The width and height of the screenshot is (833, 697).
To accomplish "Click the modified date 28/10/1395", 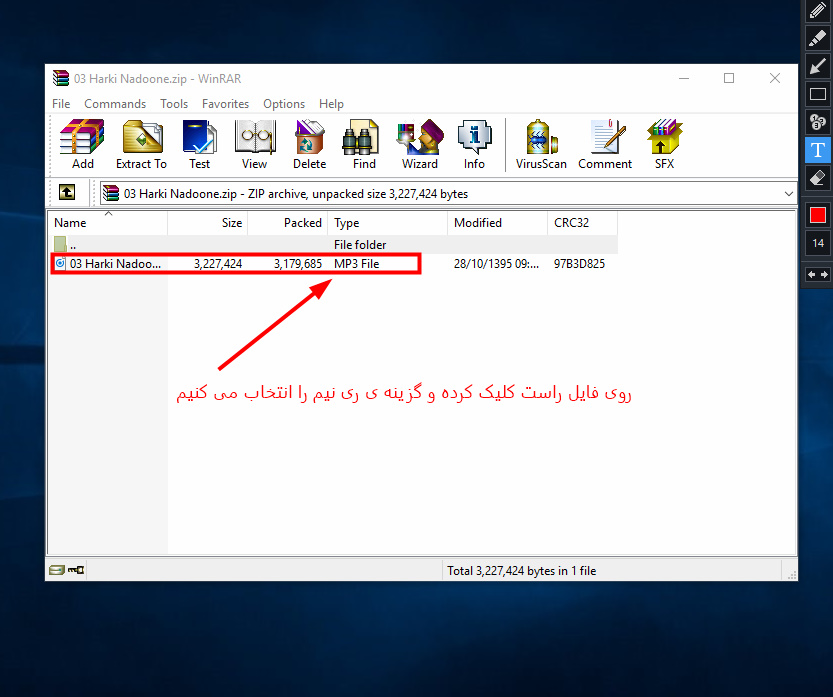I will pyautogui.click(x=496, y=264).
